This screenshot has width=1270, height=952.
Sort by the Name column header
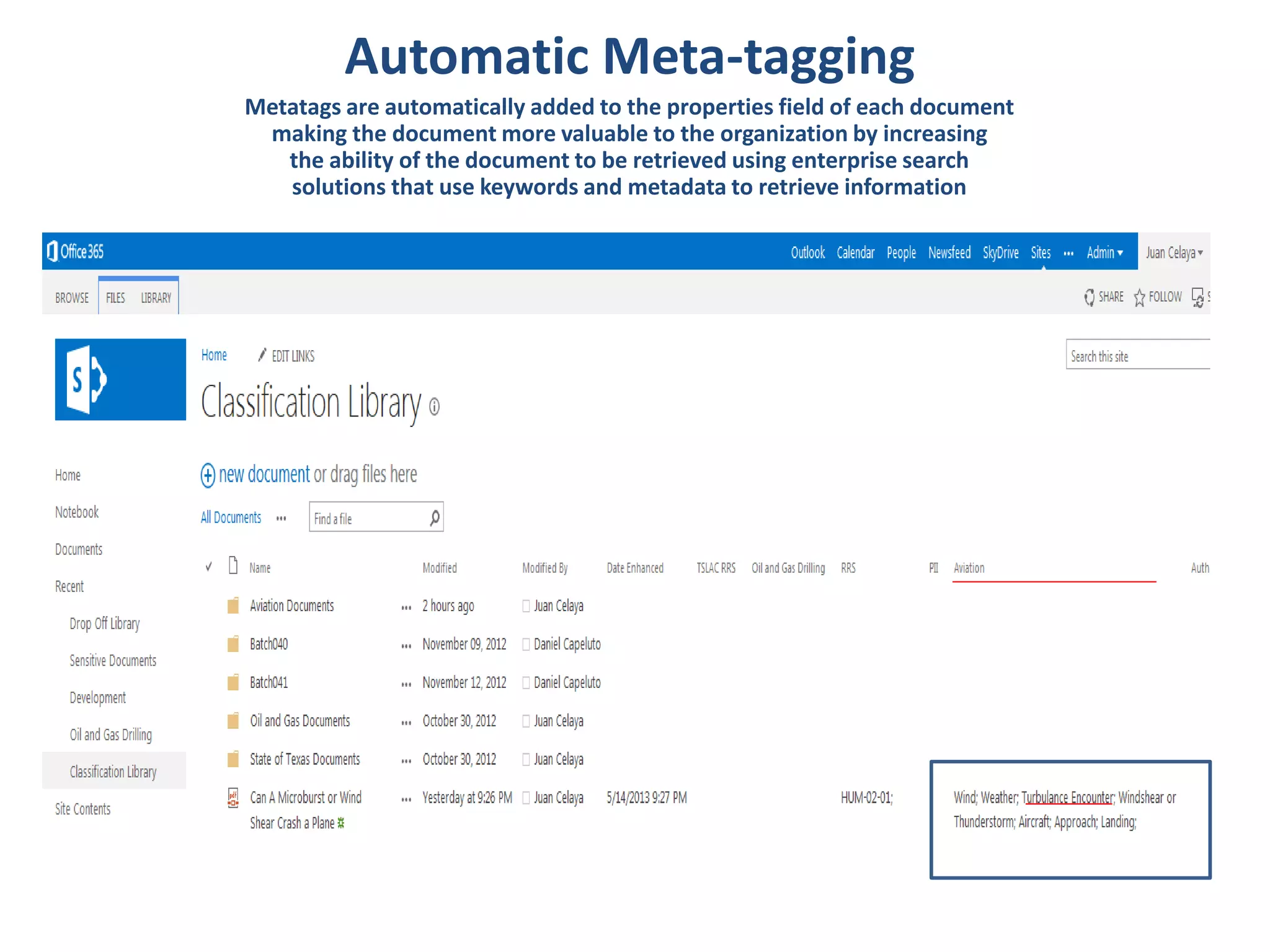pyautogui.click(x=260, y=568)
